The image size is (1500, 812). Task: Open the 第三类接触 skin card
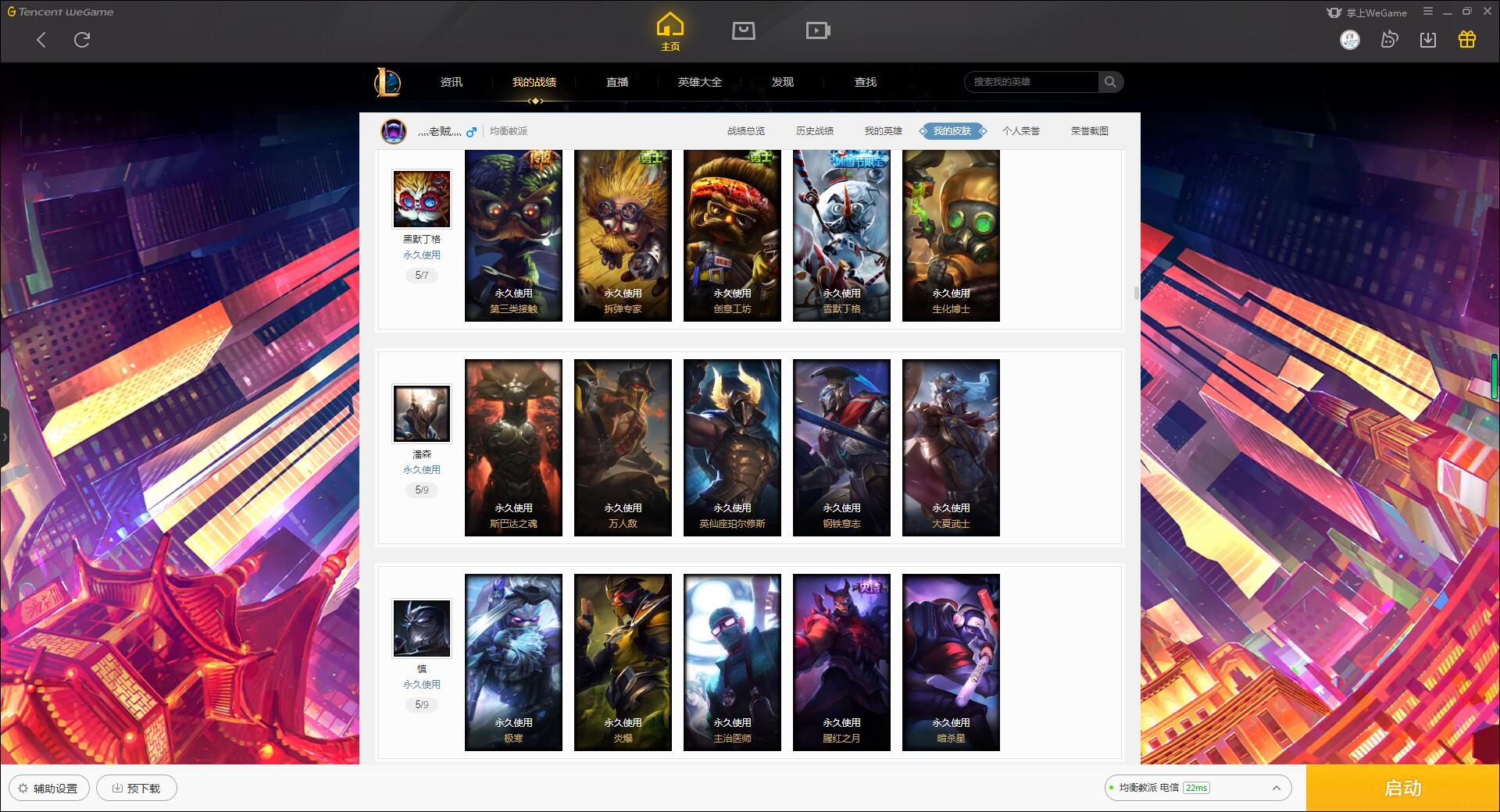tap(513, 235)
